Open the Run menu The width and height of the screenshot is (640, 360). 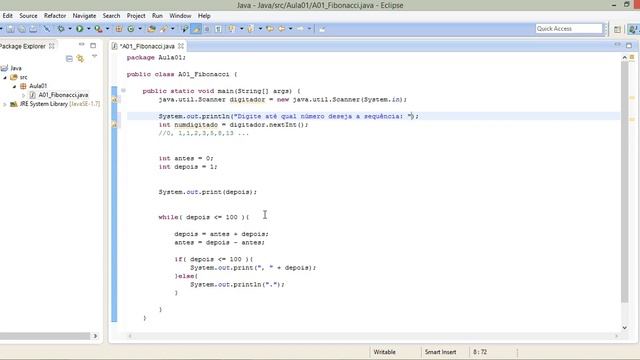(x=157, y=16)
